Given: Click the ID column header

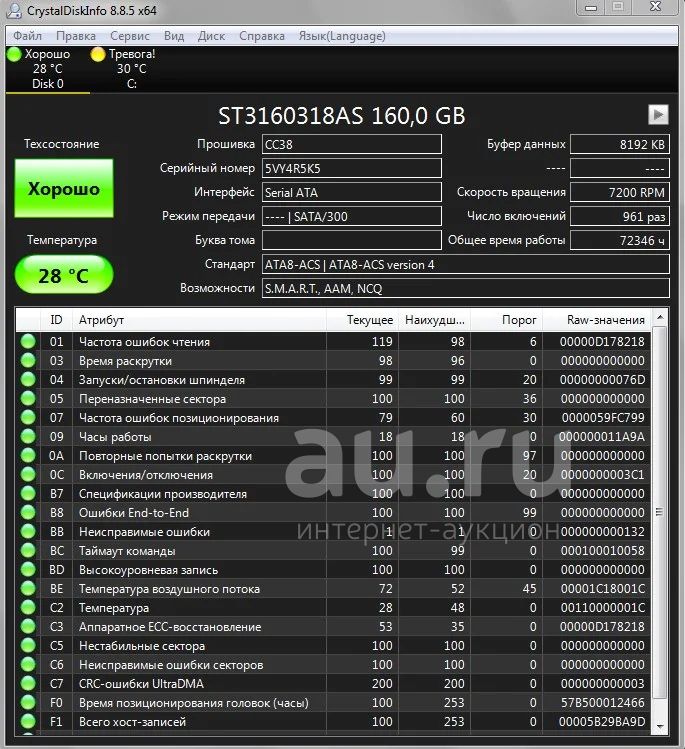Looking at the screenshot, I should pyautogui.click(x=56, y=320).
